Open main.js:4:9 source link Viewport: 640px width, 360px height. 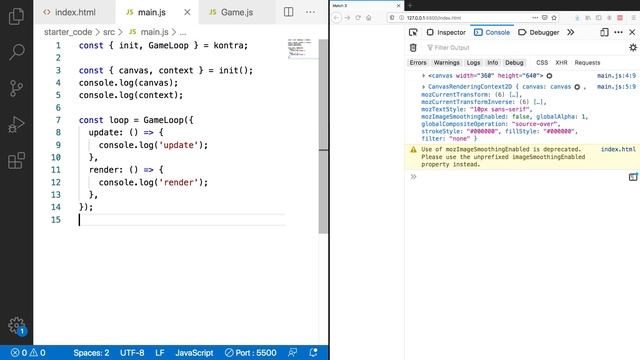click(616, 76)
